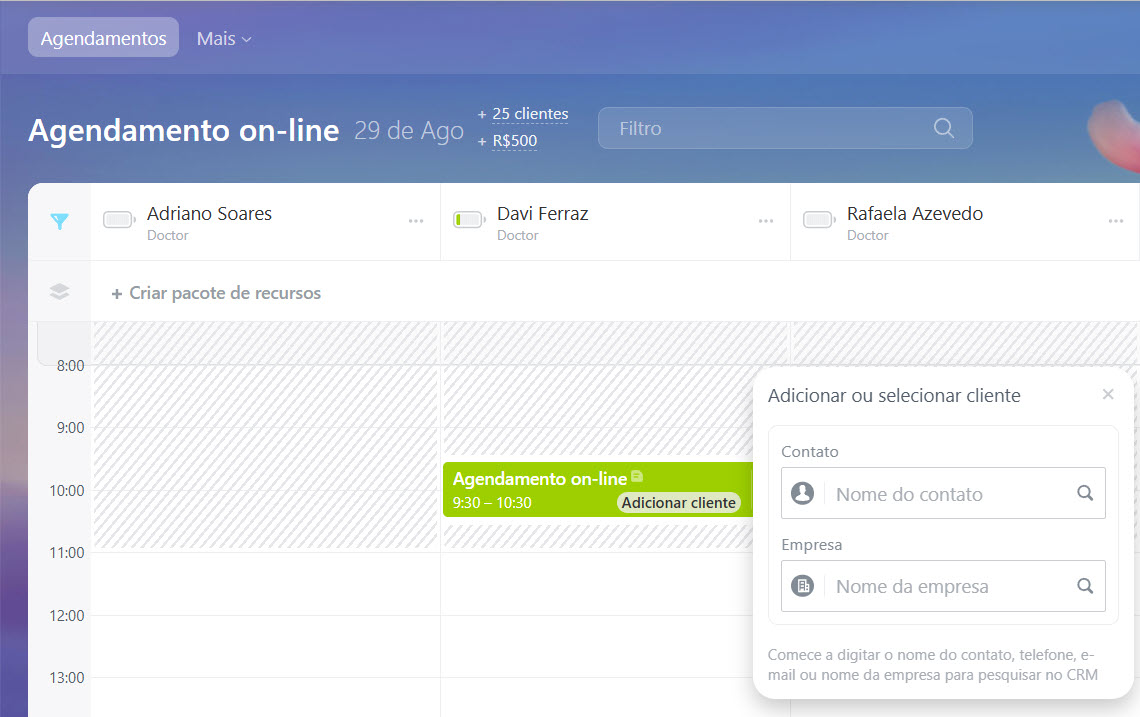Select the Agendamentos tab
The width and height of the screenshot is (1140, 717).
pyautogui.click(x=103, y=38)
